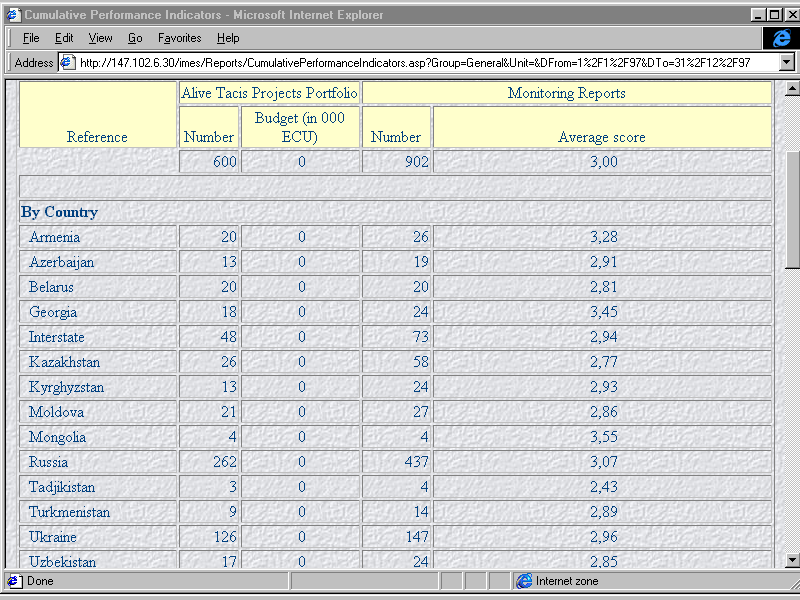Open the Help menu
The width and height of the screenshot is (800, 600).
pyautogui.click(x=228, y=38)
